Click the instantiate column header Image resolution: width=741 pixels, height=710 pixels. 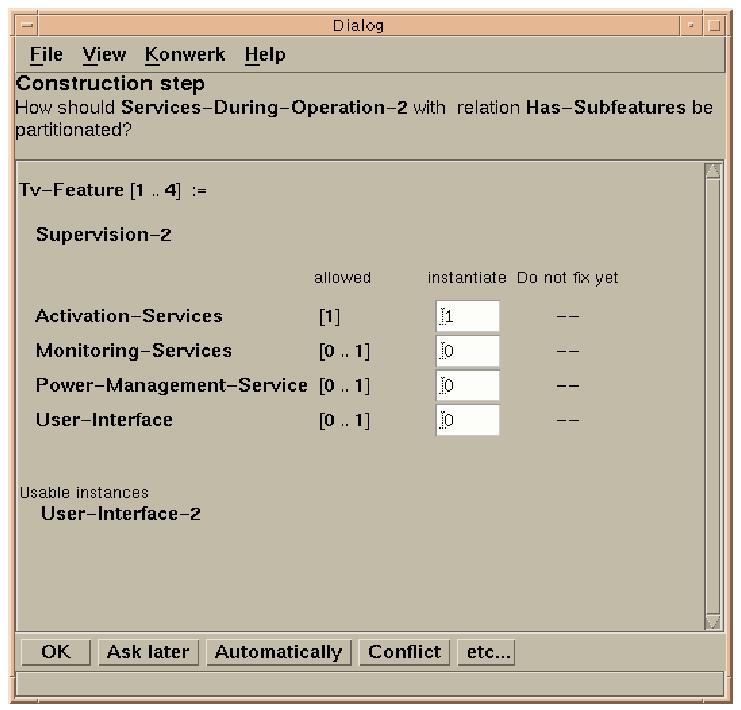coord(467,277)
